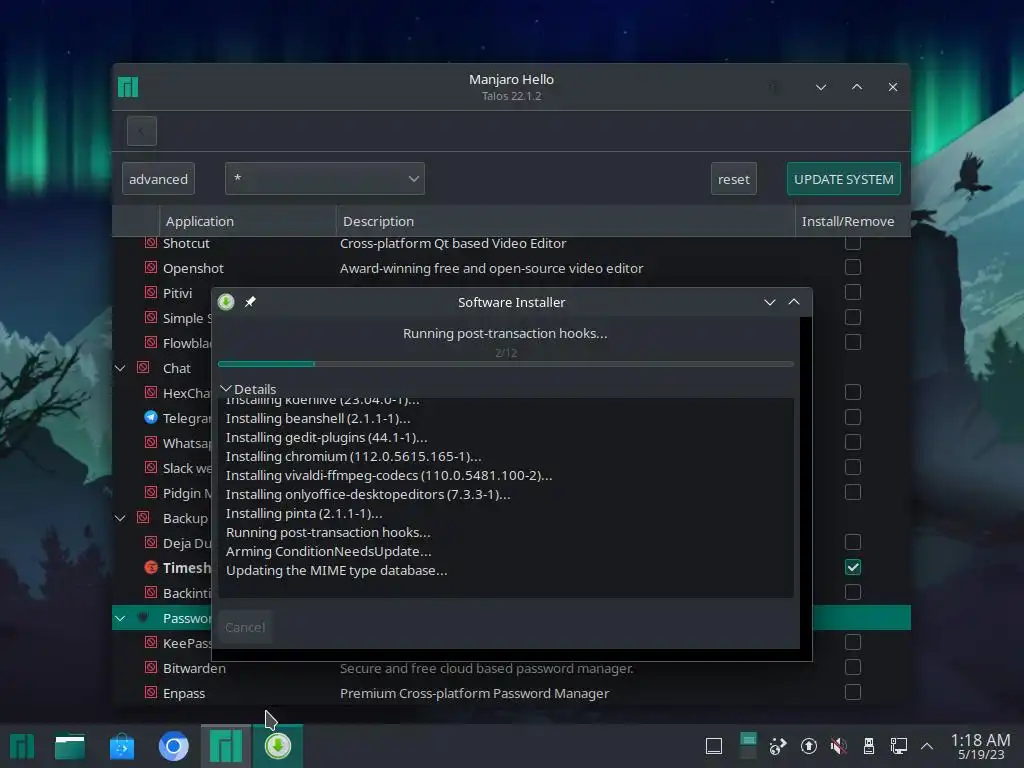Expand hidden system tray icons arrow
Image resolution: width=1024 pixels, height=768 pixels.
[927, 746]
